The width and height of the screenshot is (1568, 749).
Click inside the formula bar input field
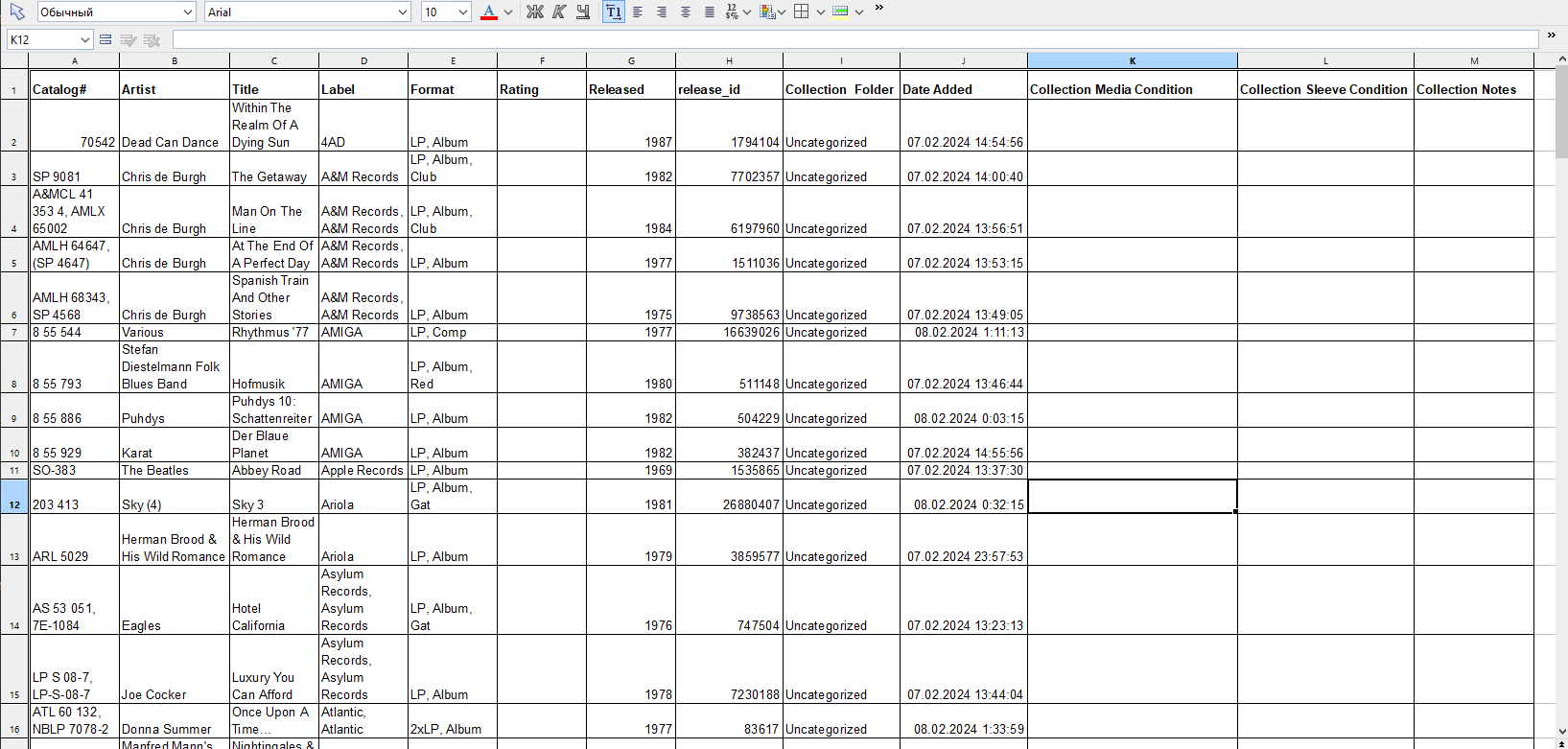(x=854, y=39)
